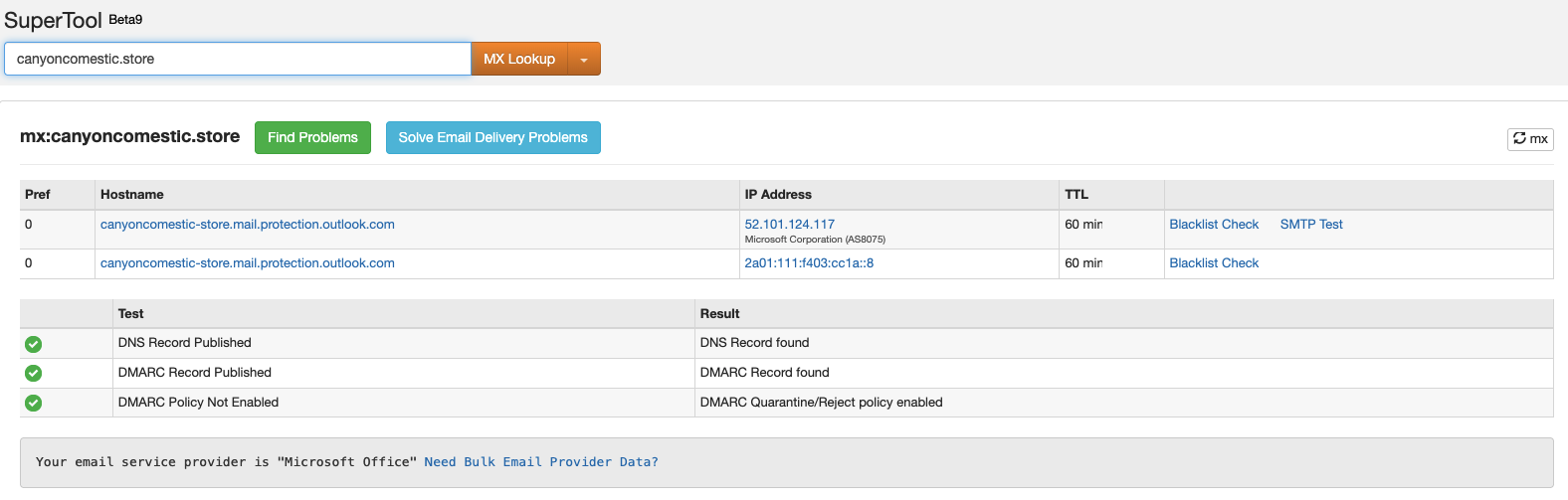Click green check icon for DMARC Record Published
The height and width of the screenshot is (500, 1568).
click(x=33, y=373)
